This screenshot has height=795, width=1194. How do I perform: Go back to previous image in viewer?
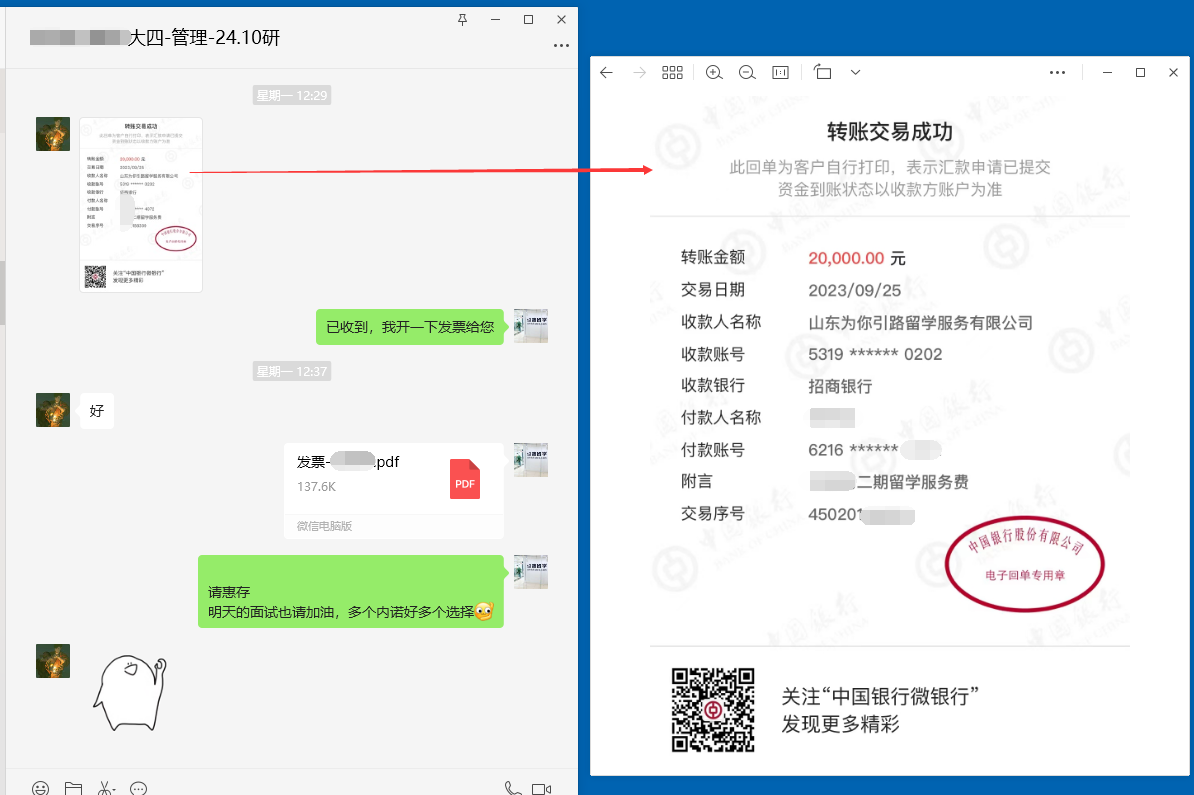coord(606,72)
